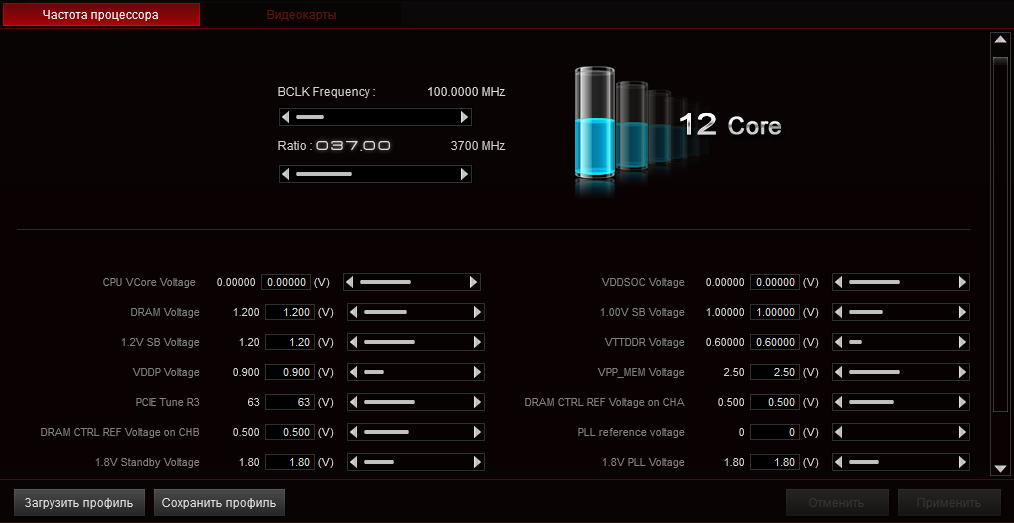Increase 1.8V PLL Voltage right arrow
Screen dimensions: 1014x523
[962, 462]
